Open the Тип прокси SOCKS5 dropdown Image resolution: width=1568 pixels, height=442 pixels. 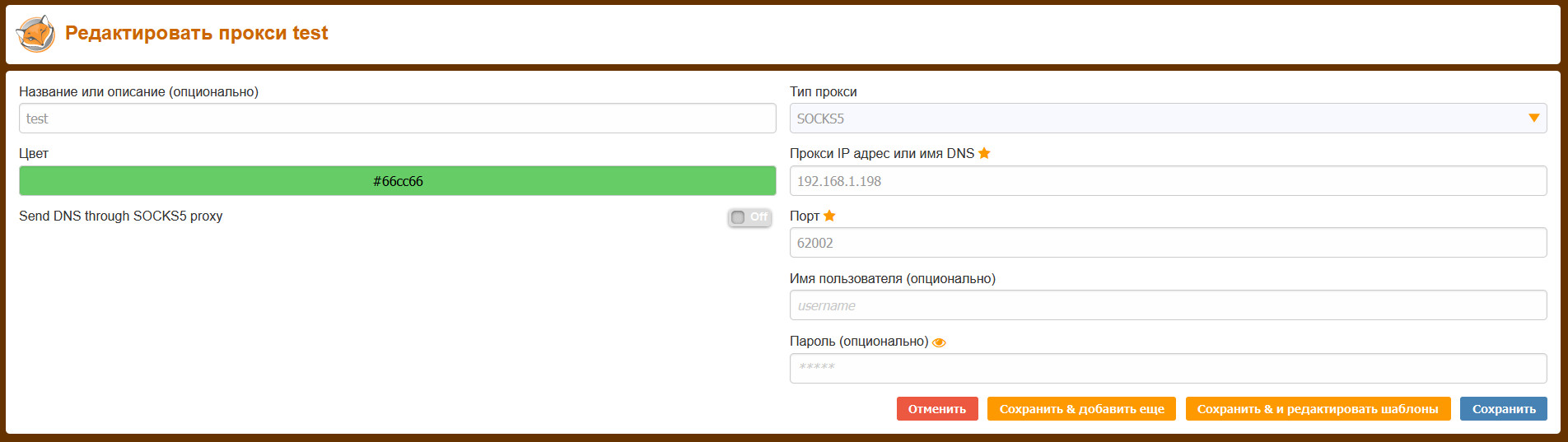1168,119
